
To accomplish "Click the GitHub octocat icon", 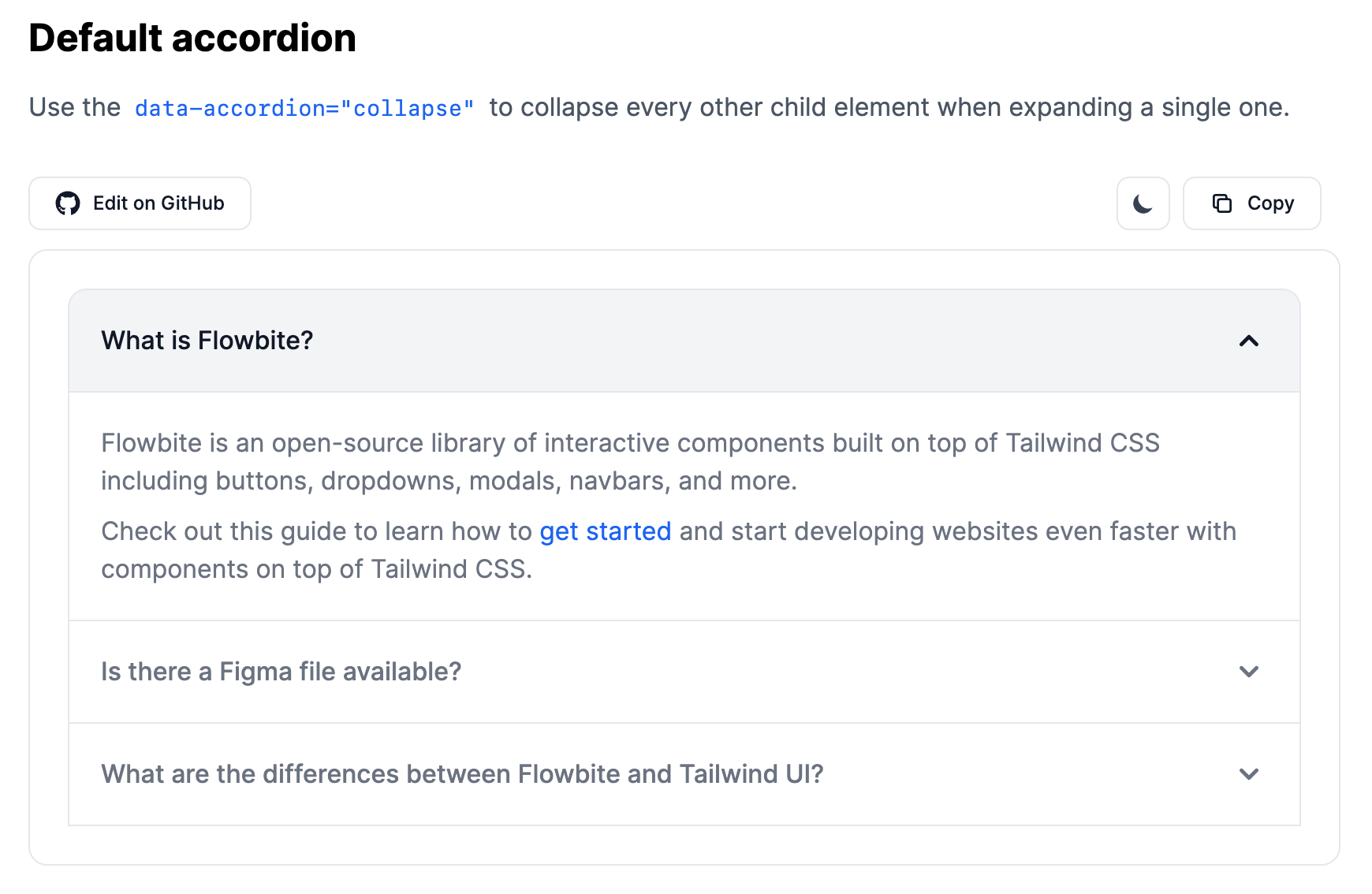I will pos(68,203).
